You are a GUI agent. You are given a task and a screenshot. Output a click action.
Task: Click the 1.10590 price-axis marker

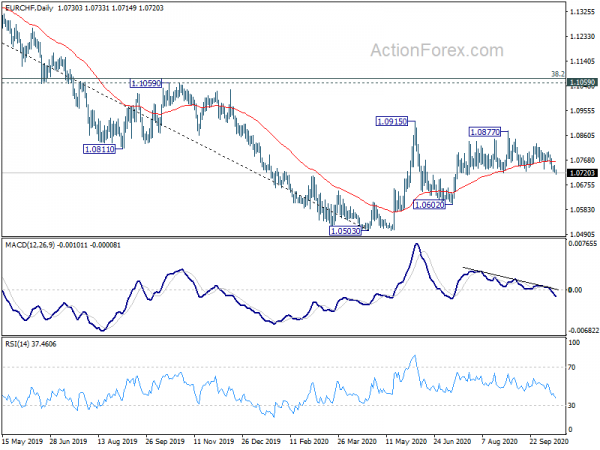[582, 82]
